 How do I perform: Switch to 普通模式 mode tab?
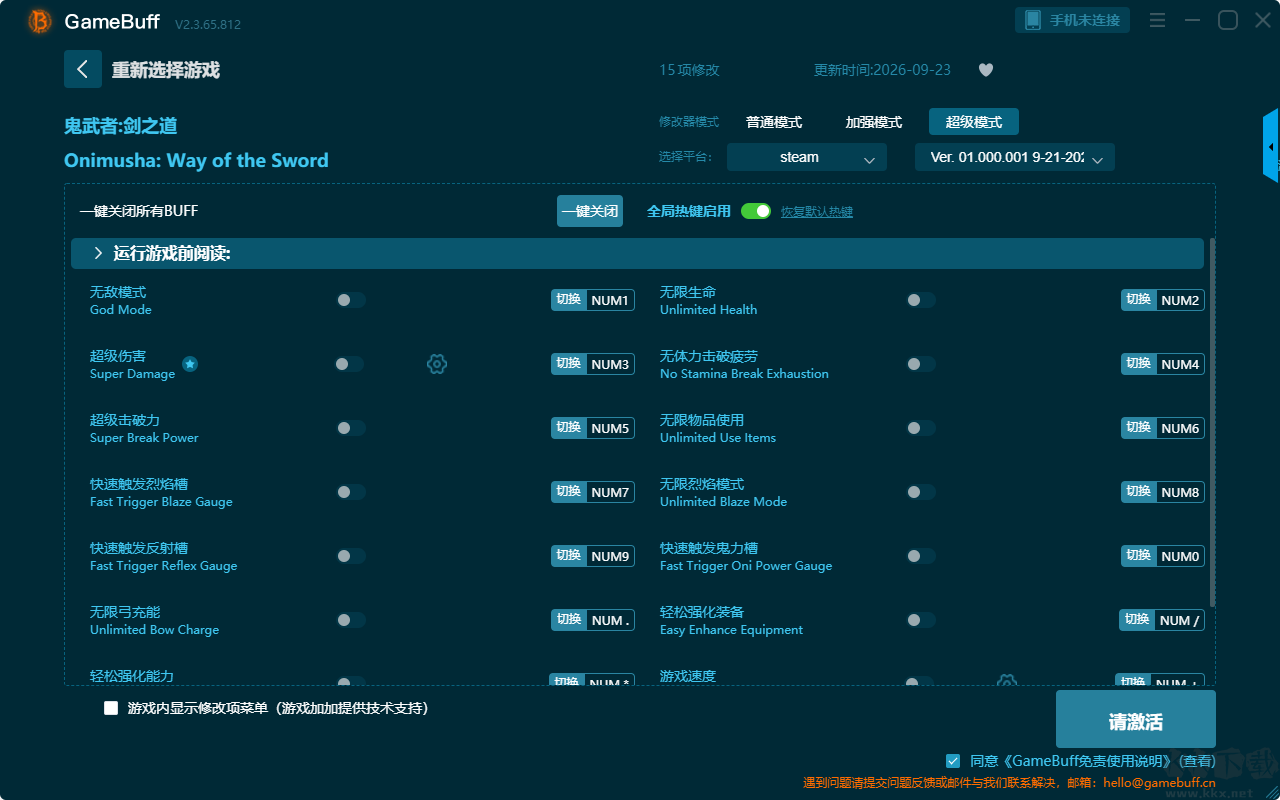coord(774,122)
